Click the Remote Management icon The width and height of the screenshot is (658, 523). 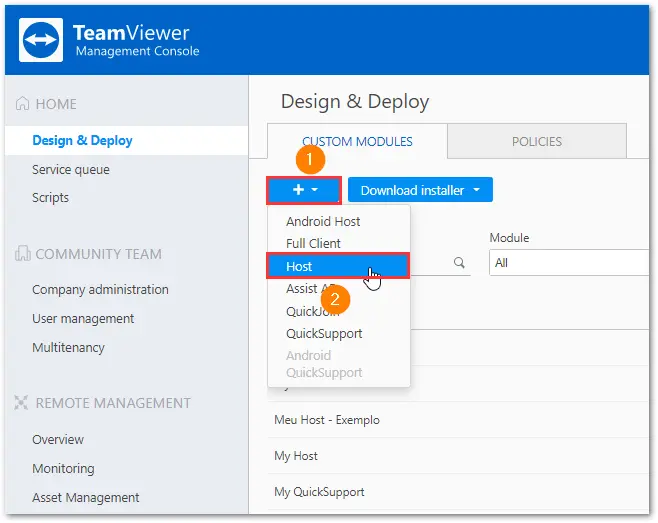[x=21, y=402]
